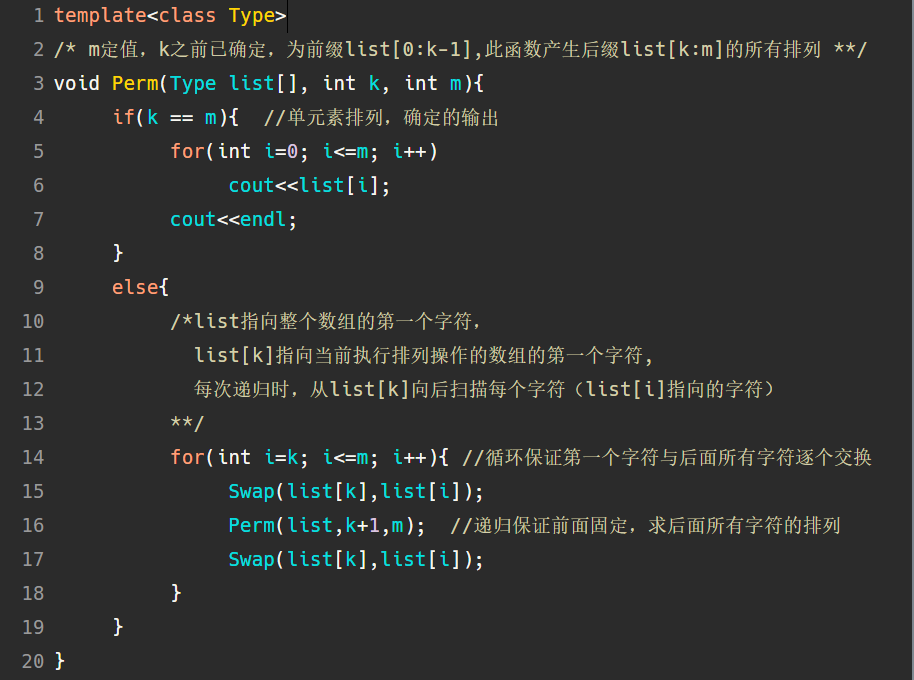Viewport: 914px width, 680px height.
Task: Place cursor on 'cout<<endl;' statement
Action: (233, 219)
